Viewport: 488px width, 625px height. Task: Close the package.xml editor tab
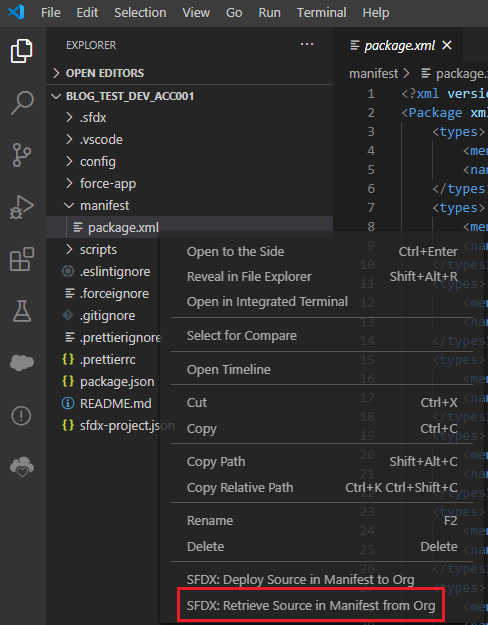447,45
